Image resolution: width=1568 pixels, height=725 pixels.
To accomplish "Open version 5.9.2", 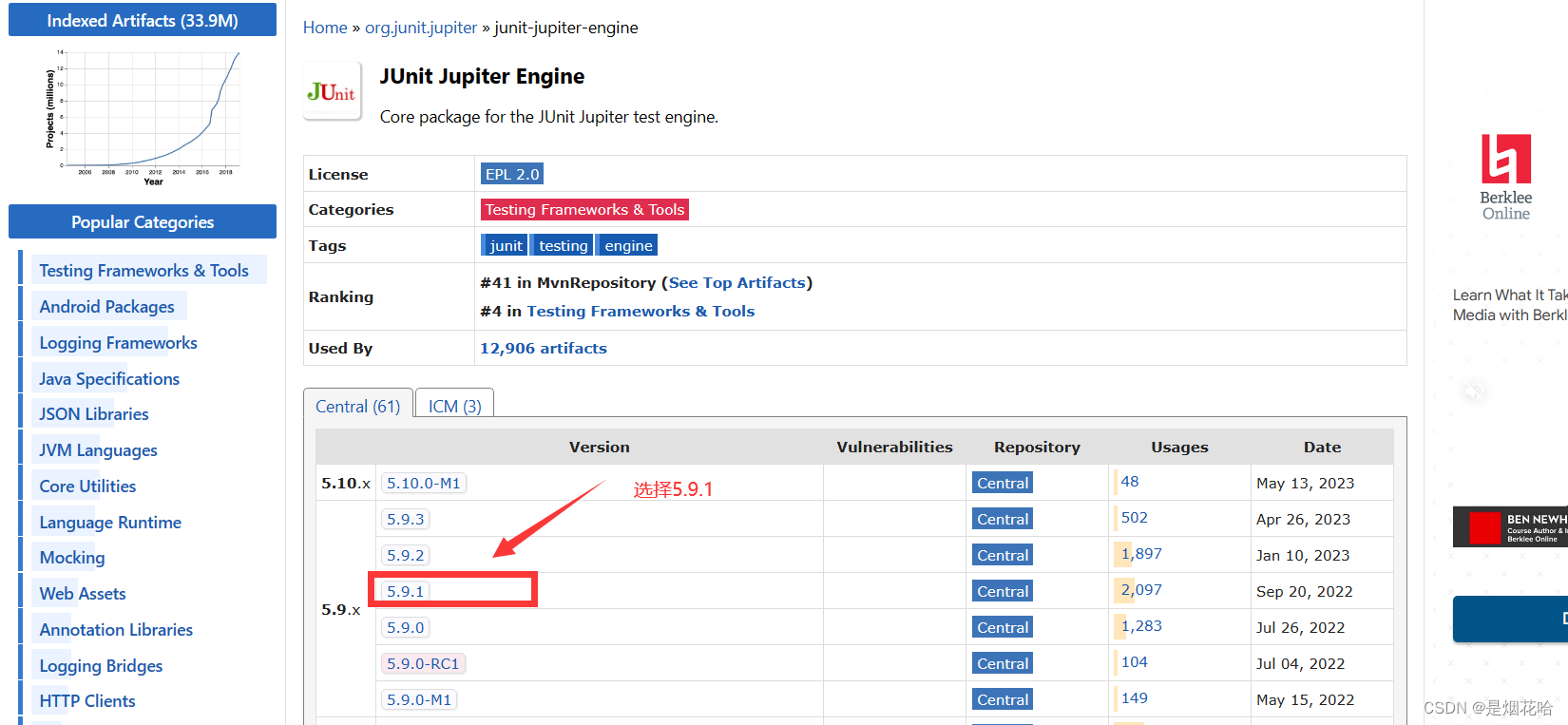I will (x=406, y=555).
